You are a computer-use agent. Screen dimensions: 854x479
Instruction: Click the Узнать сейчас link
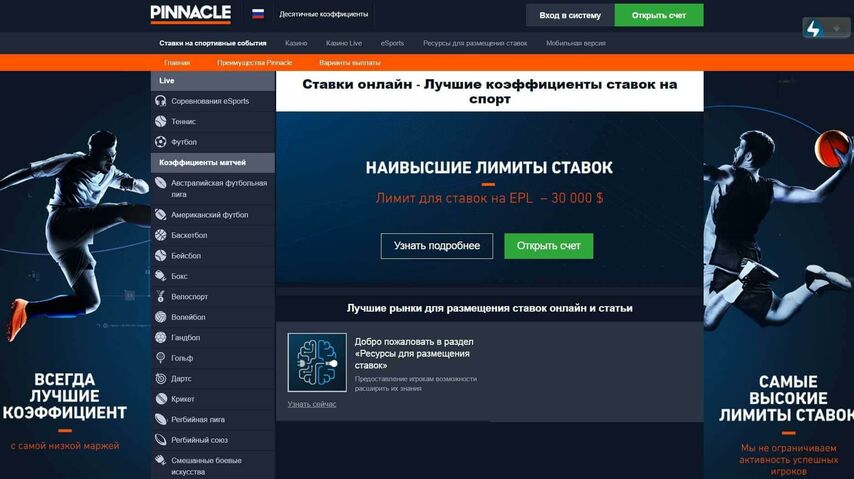[x=312, y=404]
